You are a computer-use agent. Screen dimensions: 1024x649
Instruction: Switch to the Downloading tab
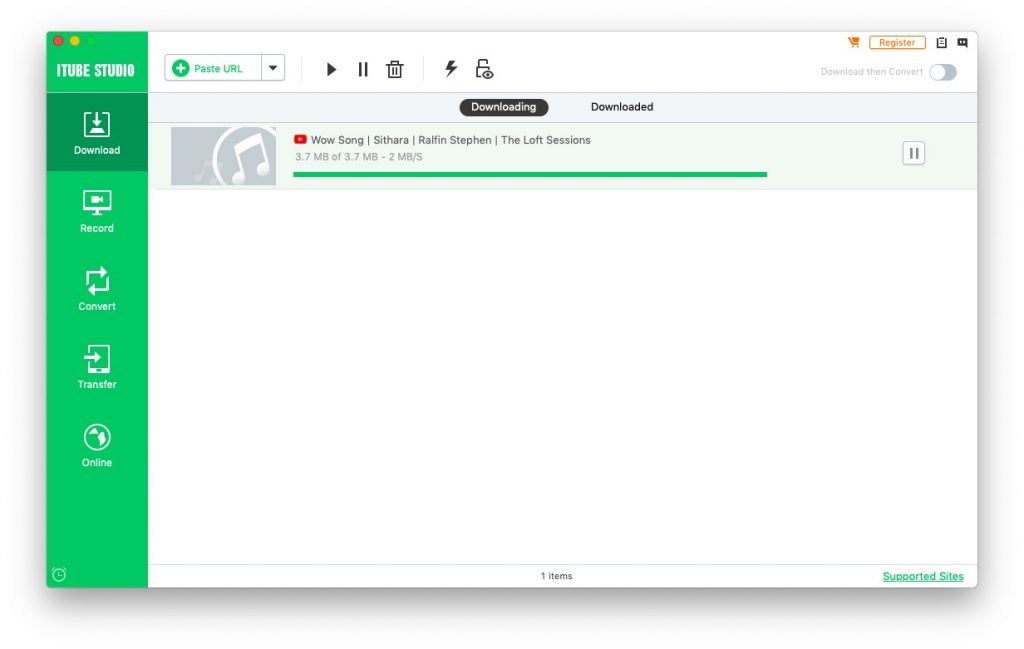504,107
